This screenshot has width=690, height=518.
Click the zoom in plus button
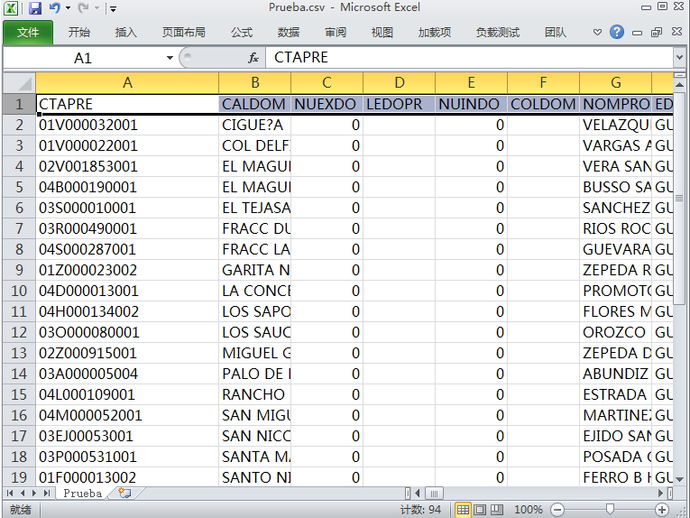pos(661,510)
